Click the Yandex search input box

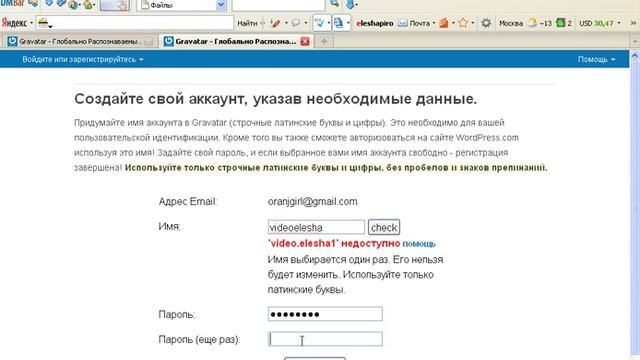(x=135, y=23)
